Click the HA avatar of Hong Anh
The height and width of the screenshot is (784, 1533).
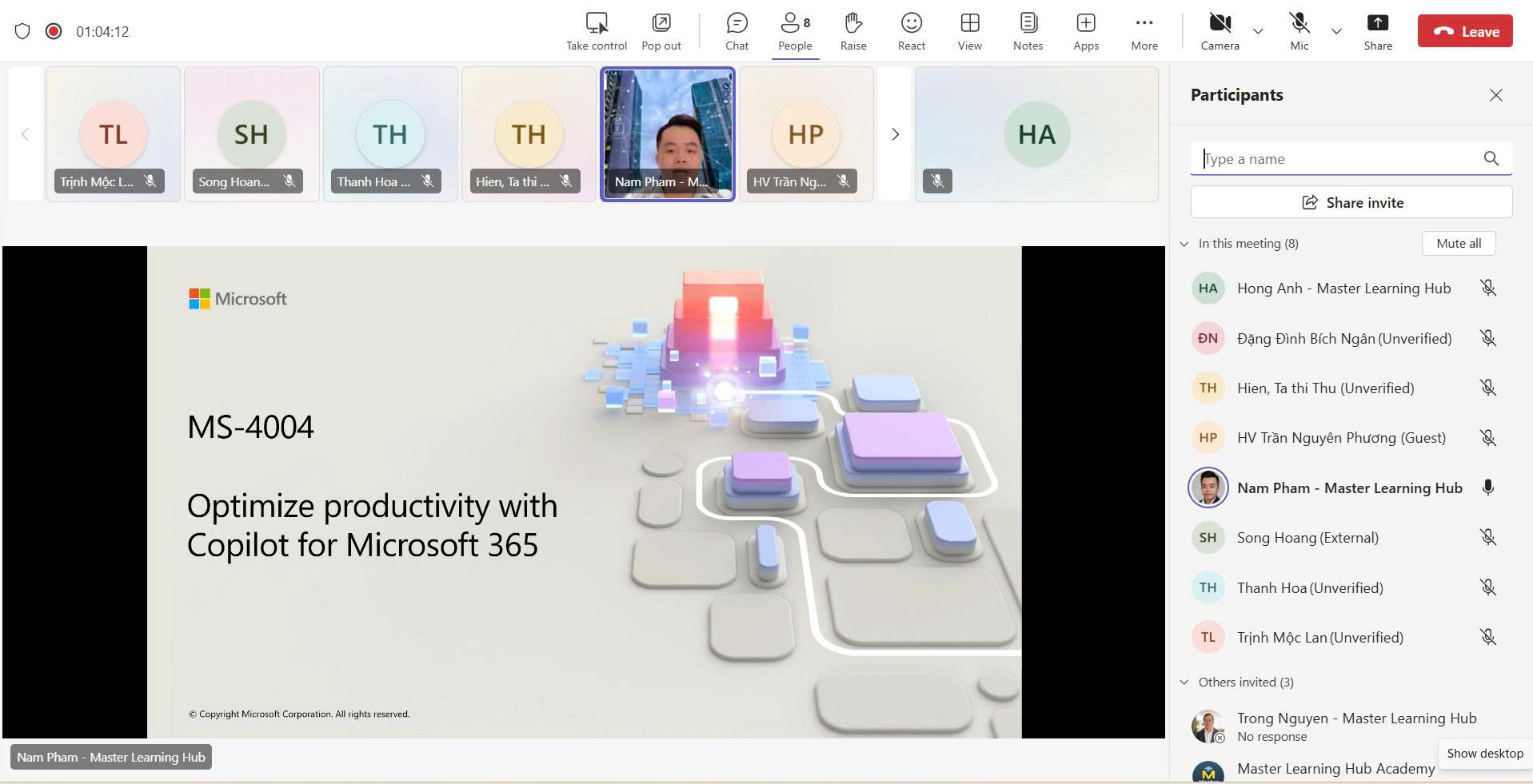[x=1208, y=289]
